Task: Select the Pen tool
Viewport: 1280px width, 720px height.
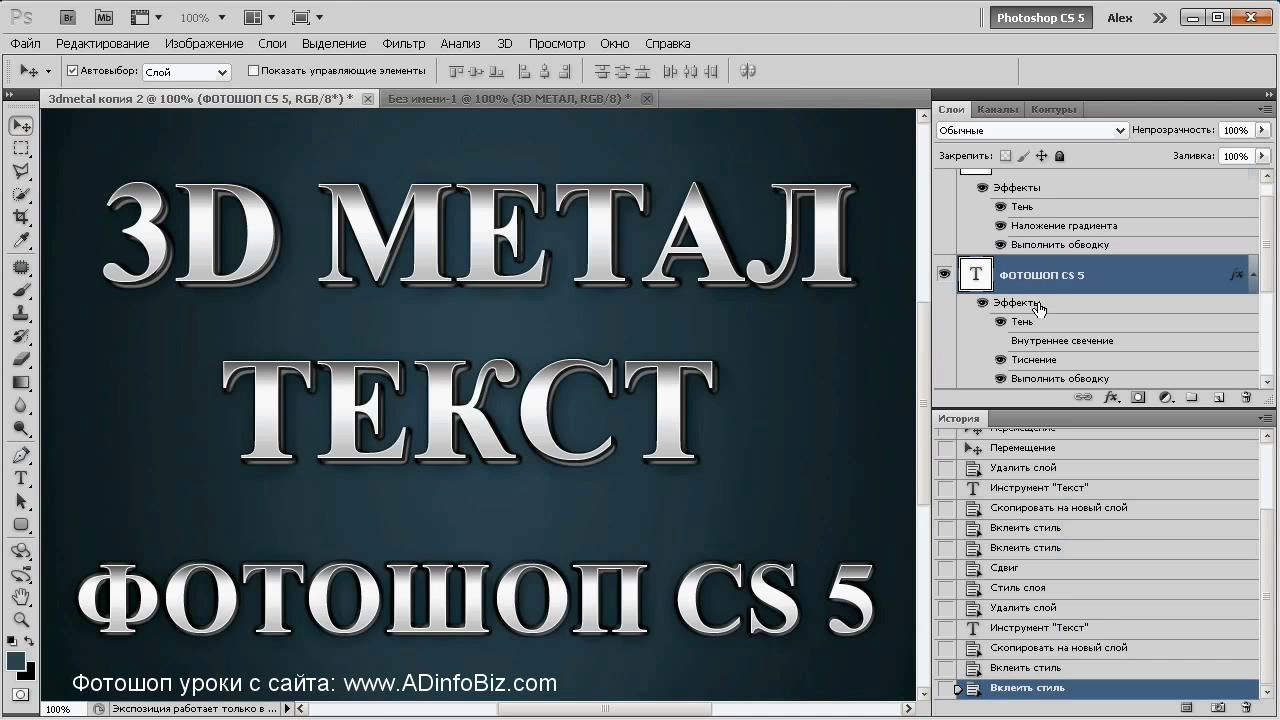Action: [21, 456]
